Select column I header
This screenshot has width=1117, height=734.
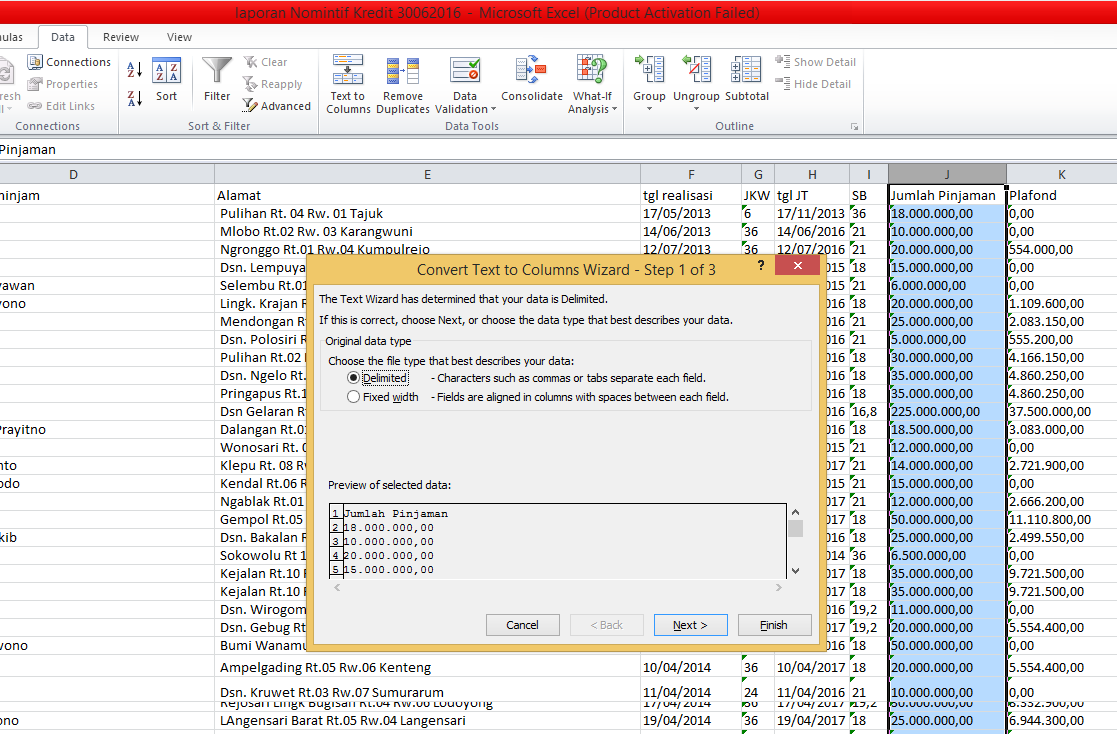(868, 175)
